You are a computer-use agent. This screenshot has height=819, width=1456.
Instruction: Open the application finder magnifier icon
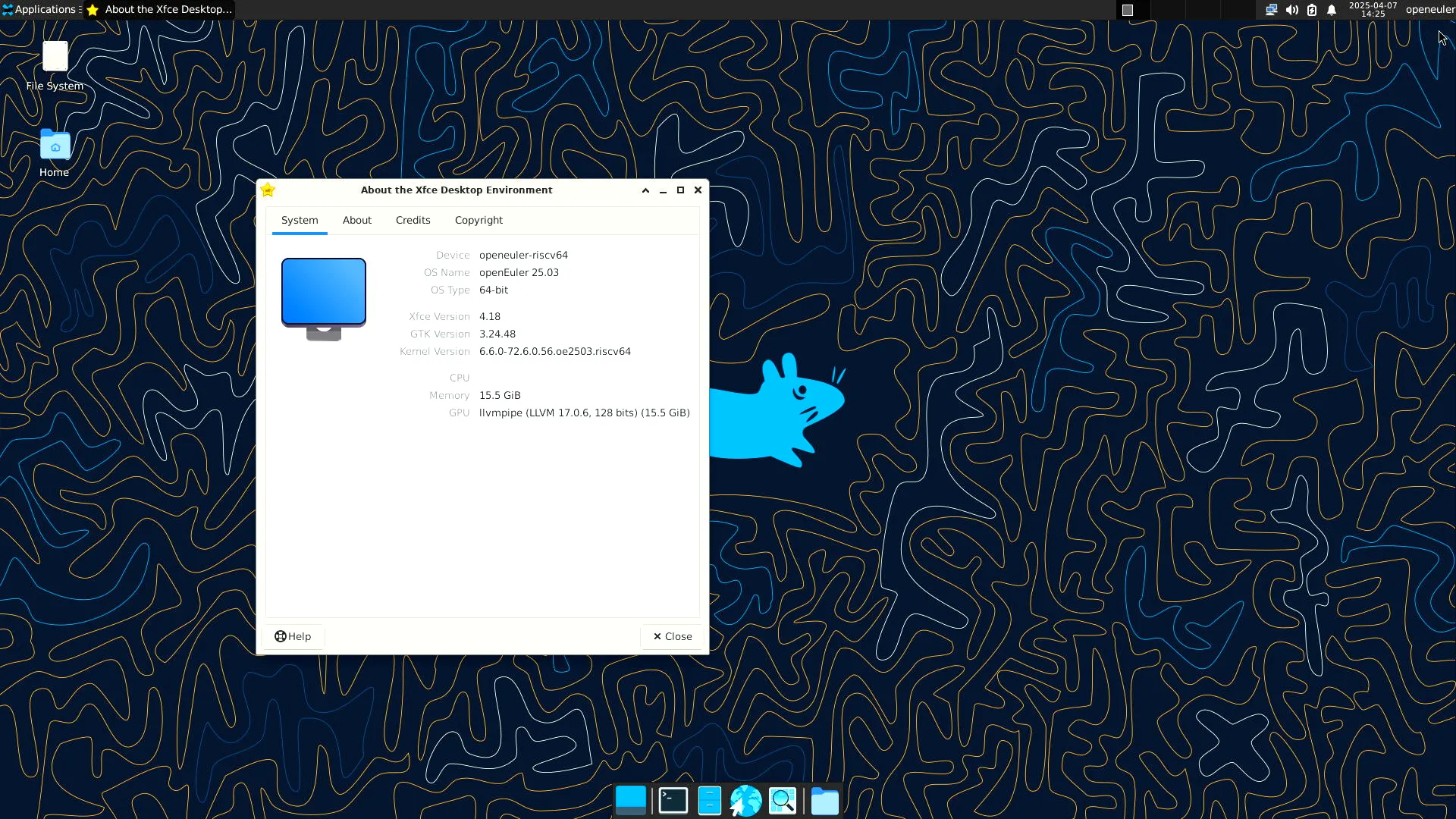783,801
